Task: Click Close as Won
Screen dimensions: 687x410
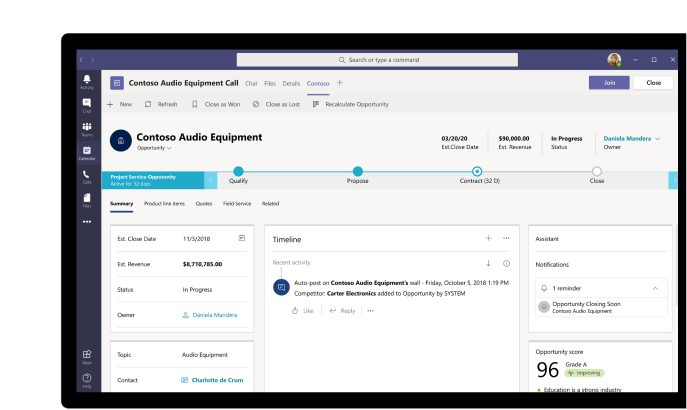Action: coord(216,104)
